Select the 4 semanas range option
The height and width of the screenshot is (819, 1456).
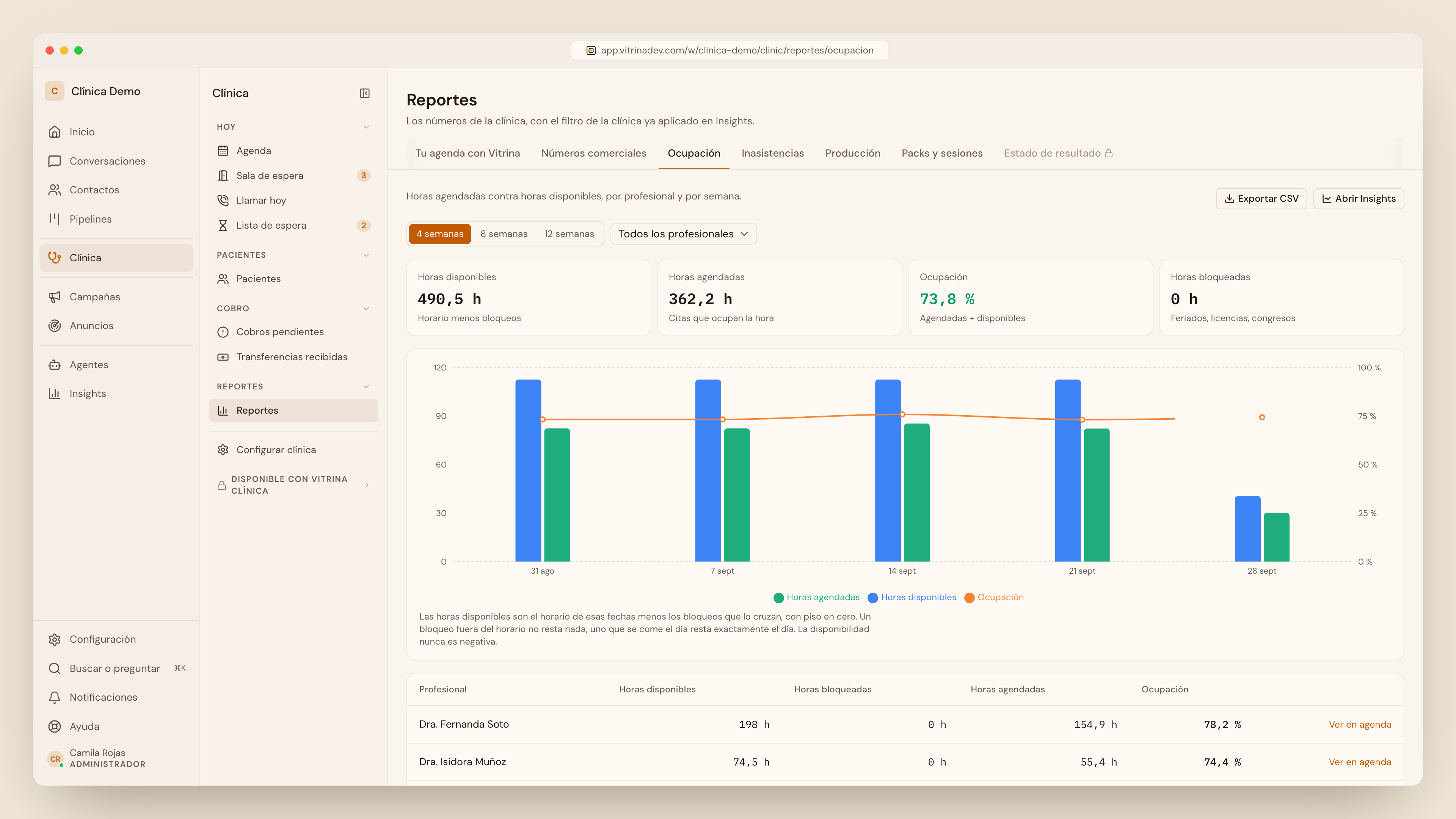(x=440, y=234)
